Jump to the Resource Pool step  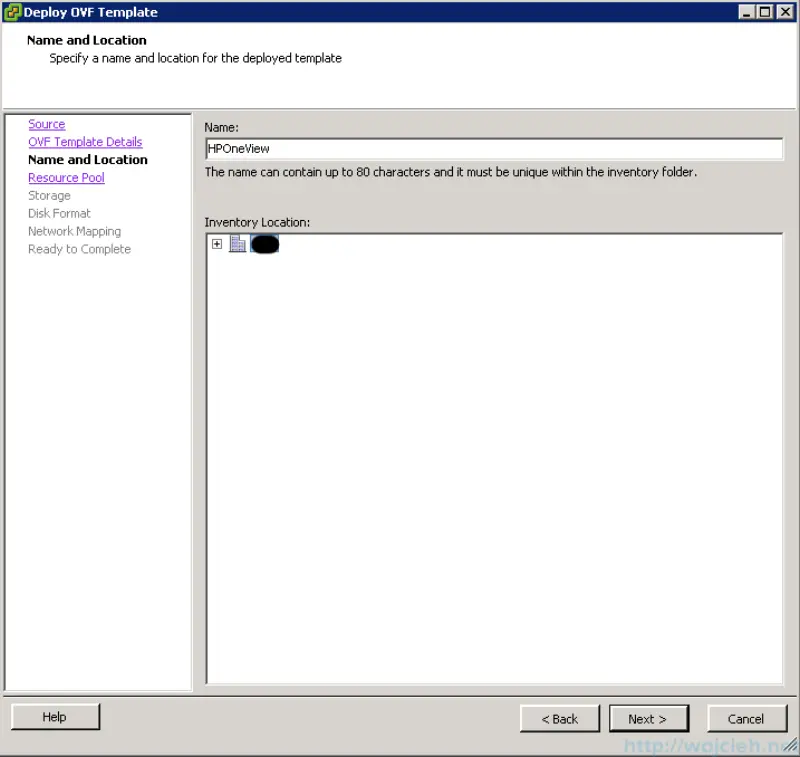tap(66, 177)
